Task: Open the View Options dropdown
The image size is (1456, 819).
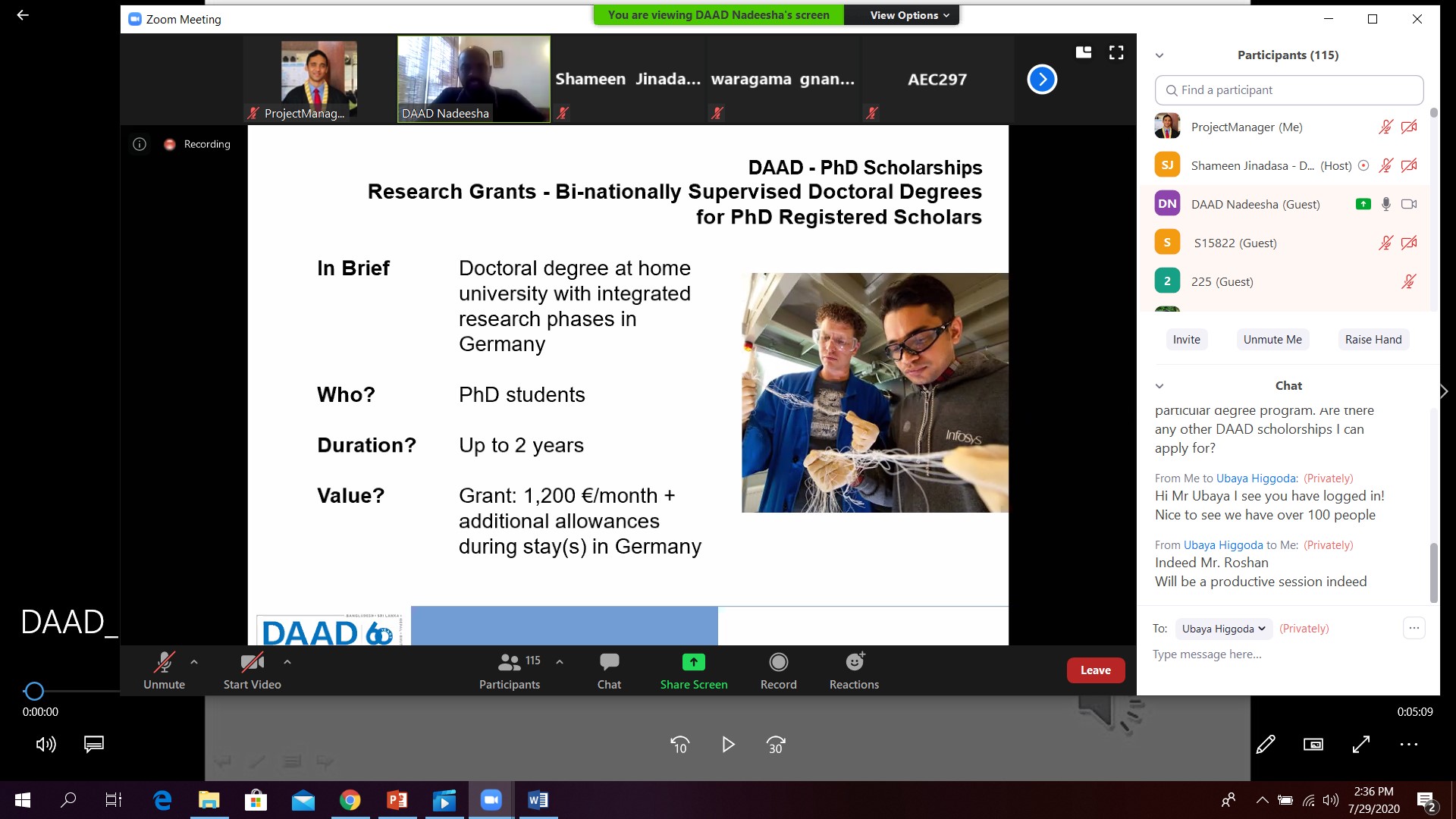Action: pos(909,15)
